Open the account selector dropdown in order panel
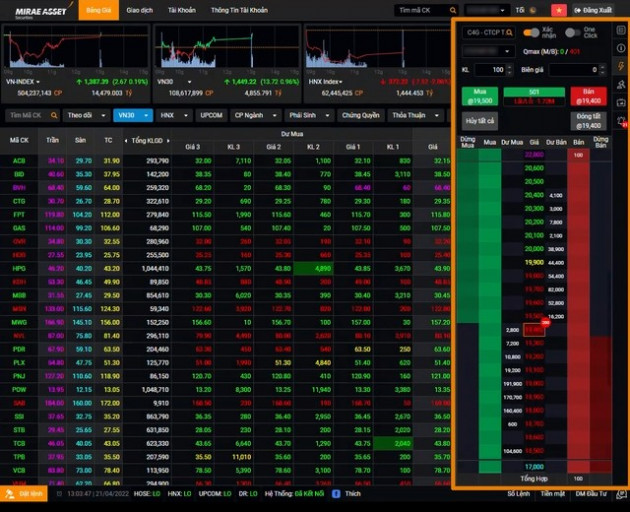Screen dimensions: 630x512 coord(488,50)
